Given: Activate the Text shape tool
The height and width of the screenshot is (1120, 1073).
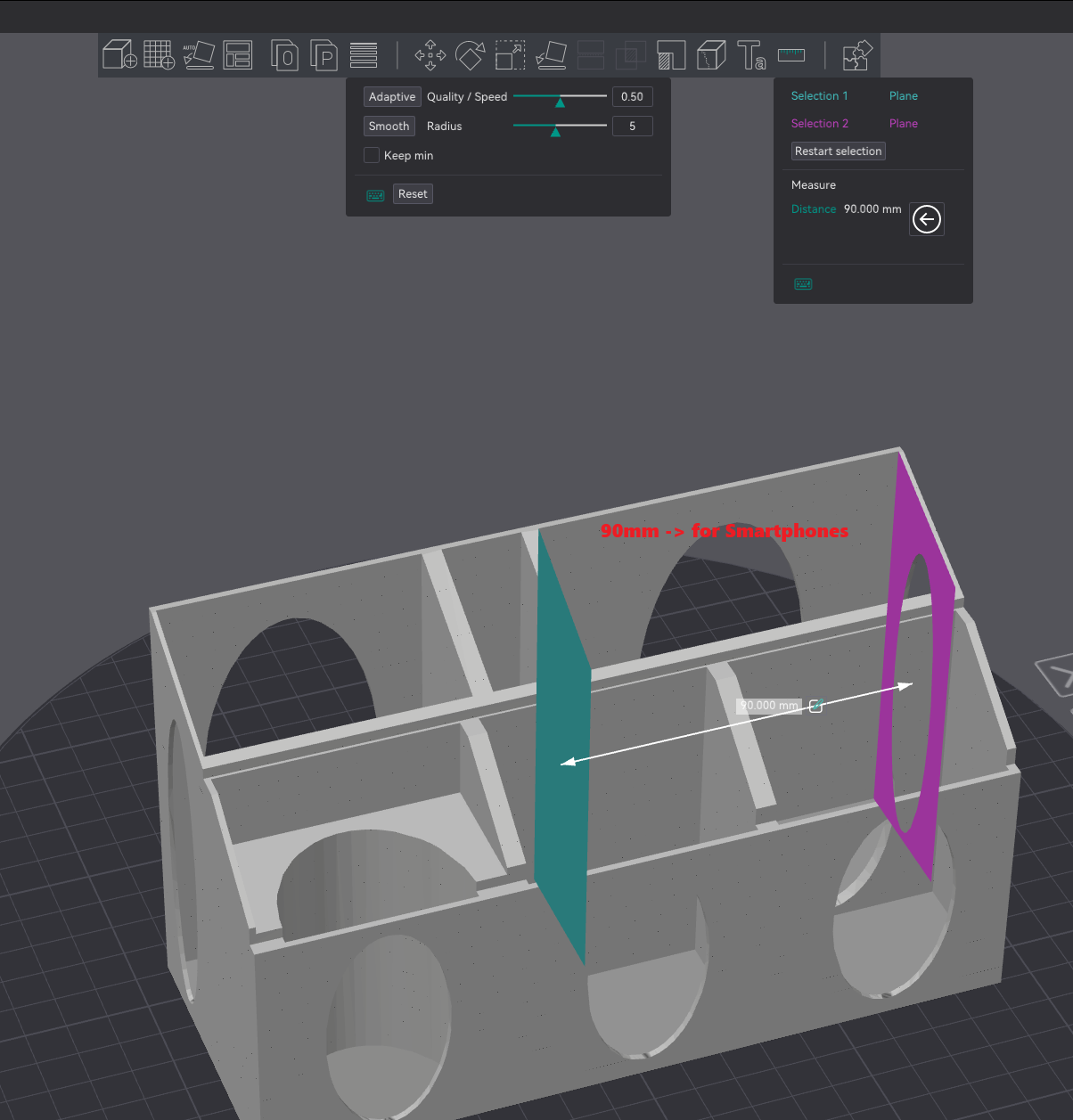Looking at the screenshot, I should coord(750,55).
